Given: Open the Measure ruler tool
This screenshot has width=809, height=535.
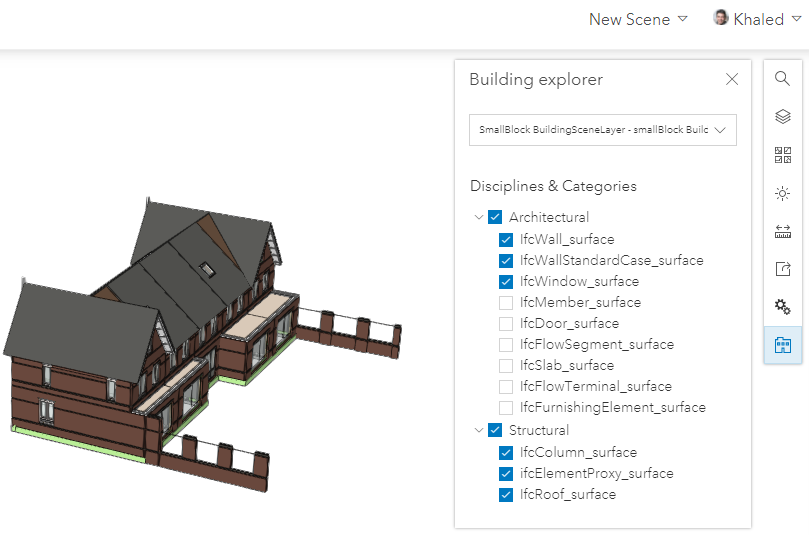Looking at the screenshot, I should [782, 231].
